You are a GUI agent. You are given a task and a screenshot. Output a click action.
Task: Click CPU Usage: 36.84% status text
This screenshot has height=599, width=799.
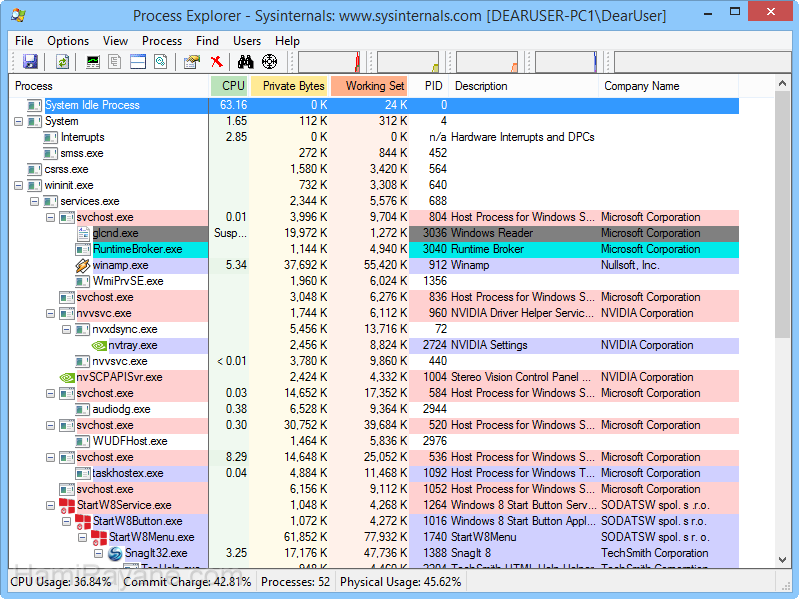(x=61, y=582)
